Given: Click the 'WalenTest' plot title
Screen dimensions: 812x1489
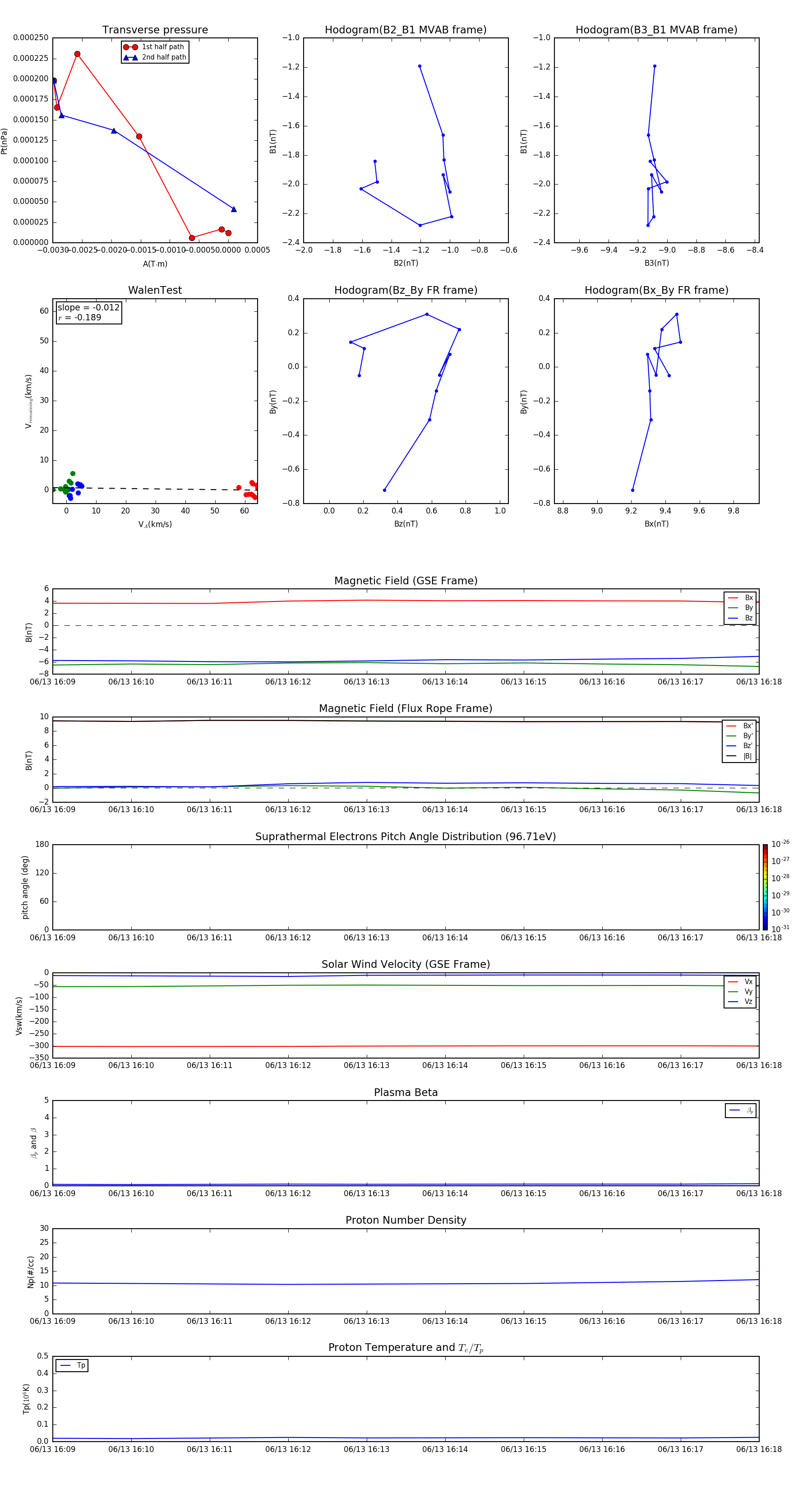Looking at the screenshot, I should tap(155, 290).
